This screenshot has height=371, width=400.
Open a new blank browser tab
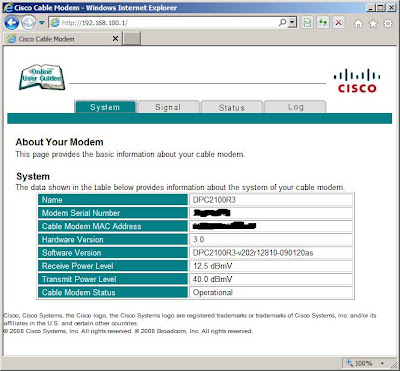coord(132,39)
